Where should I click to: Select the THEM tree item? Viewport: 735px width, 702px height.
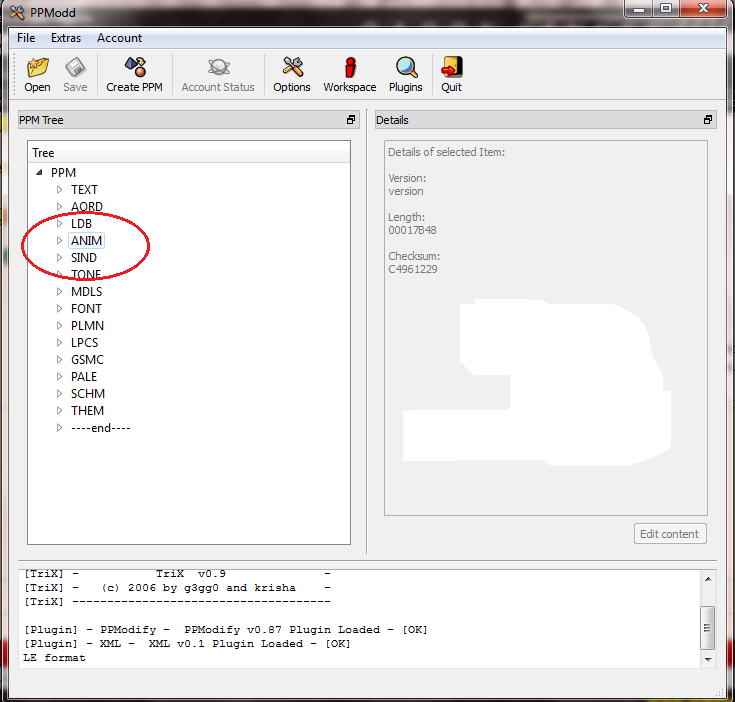pyautogui.click(x=88, y=411)
